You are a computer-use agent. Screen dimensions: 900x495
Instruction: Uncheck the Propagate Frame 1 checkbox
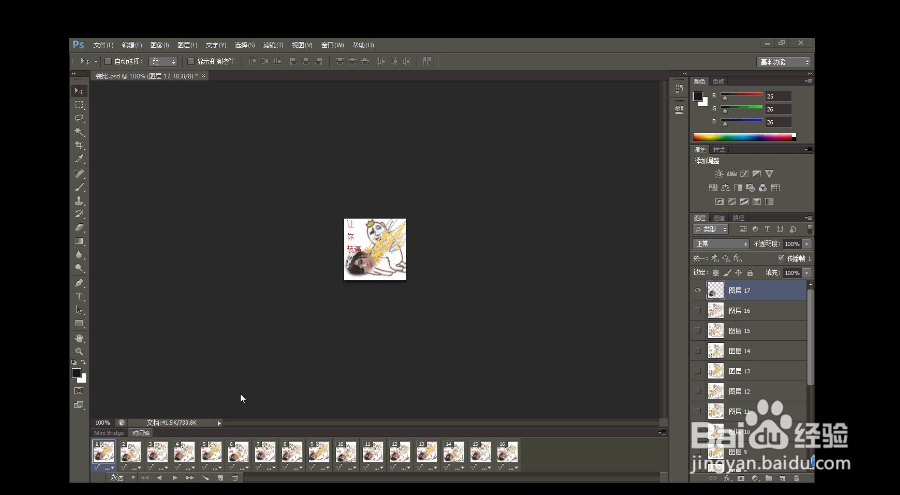tap(781, 258)
